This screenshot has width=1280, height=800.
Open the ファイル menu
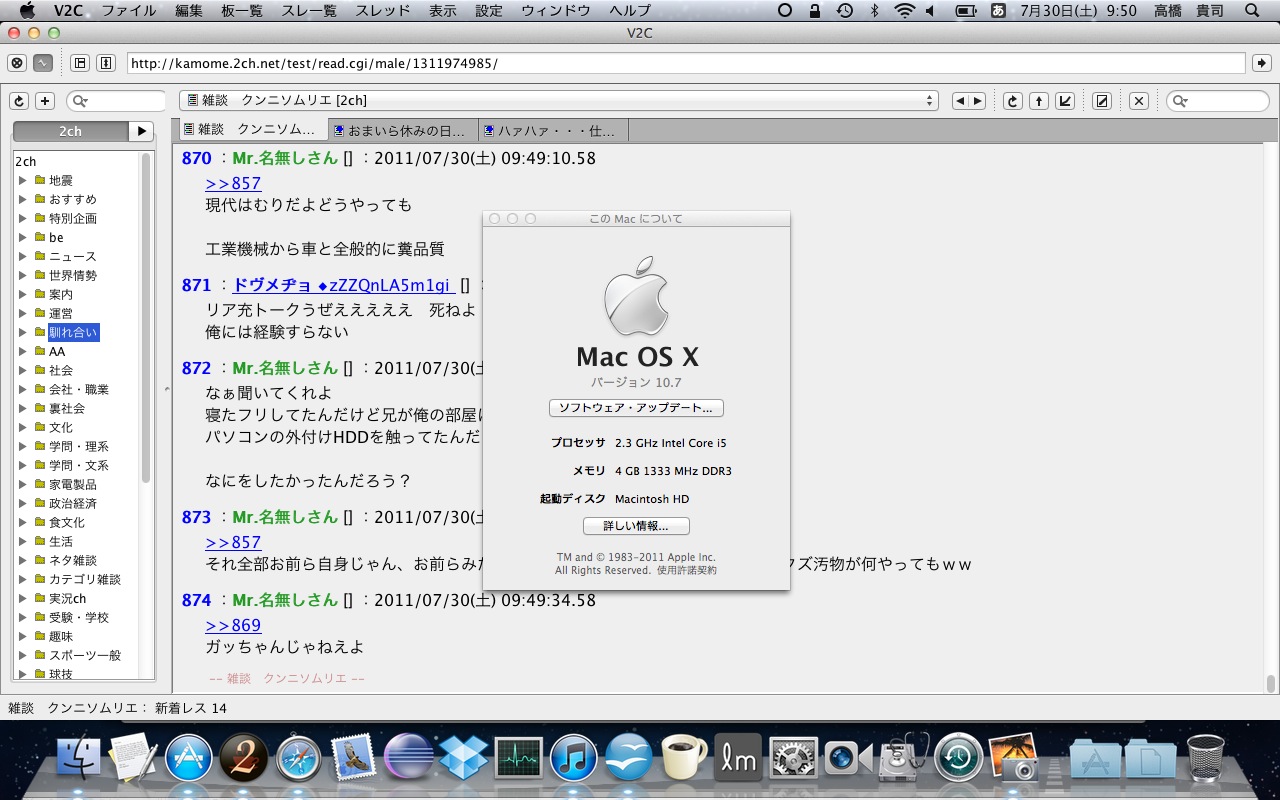pyautogui.click(x=129, y=11)
